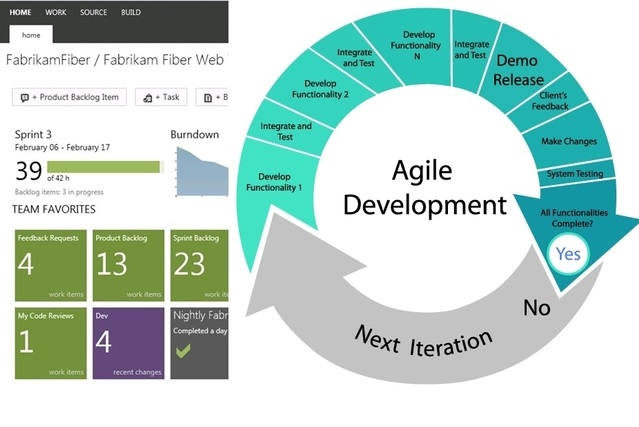The width and height of the screenshot is (639, 427).
Task: Click the TEAM FAVORITES heading
Action: point(54,209)
